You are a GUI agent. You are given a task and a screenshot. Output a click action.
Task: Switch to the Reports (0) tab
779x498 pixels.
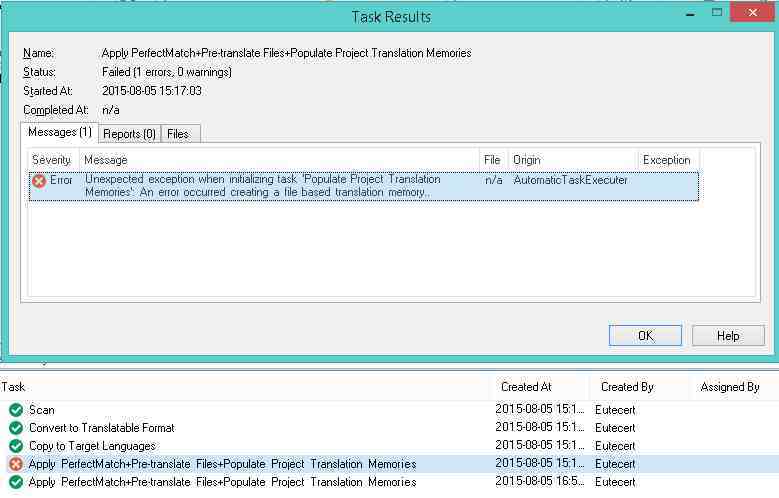(130, 133)
